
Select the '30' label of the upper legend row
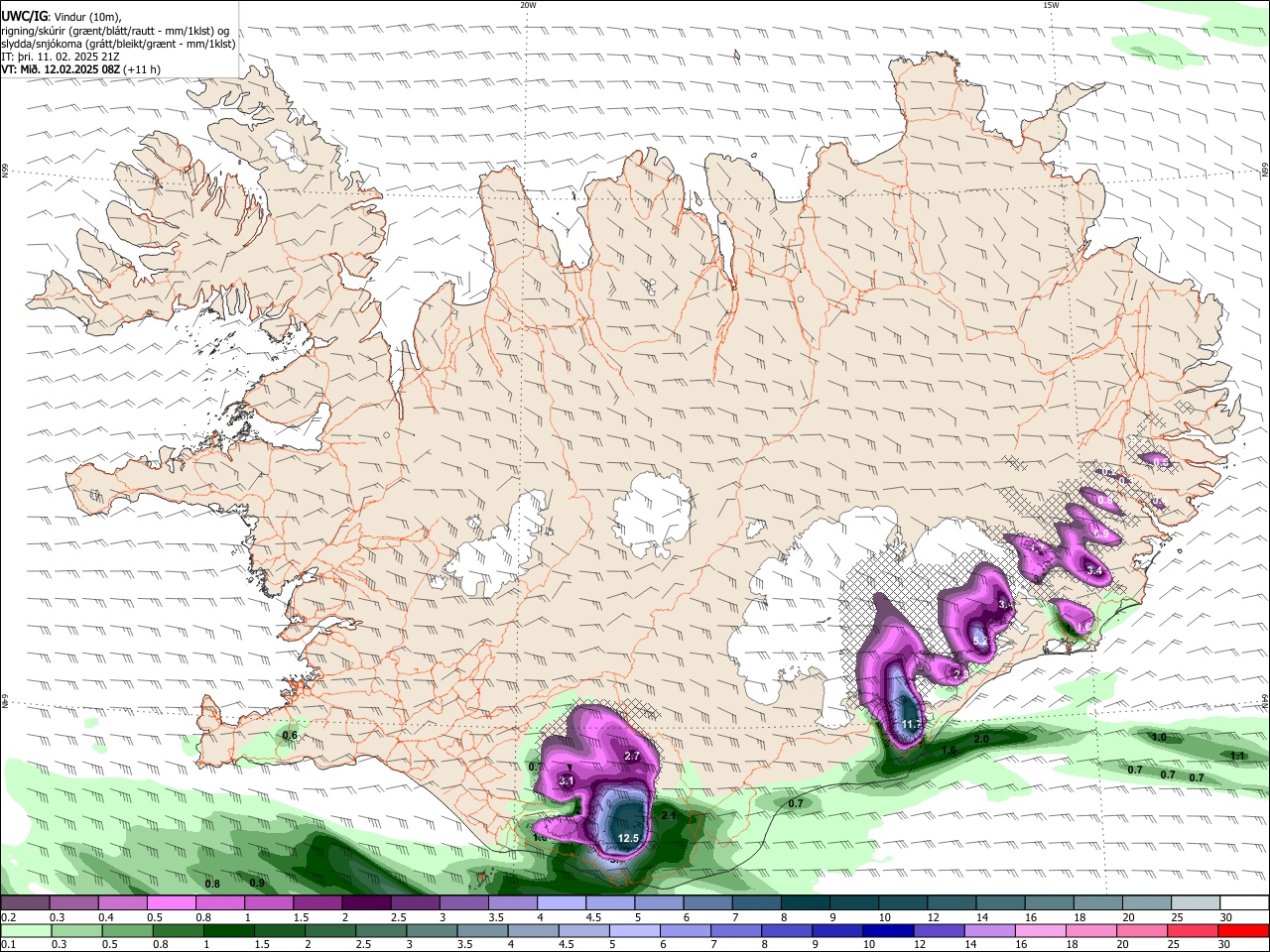[x=1225, y=917]
